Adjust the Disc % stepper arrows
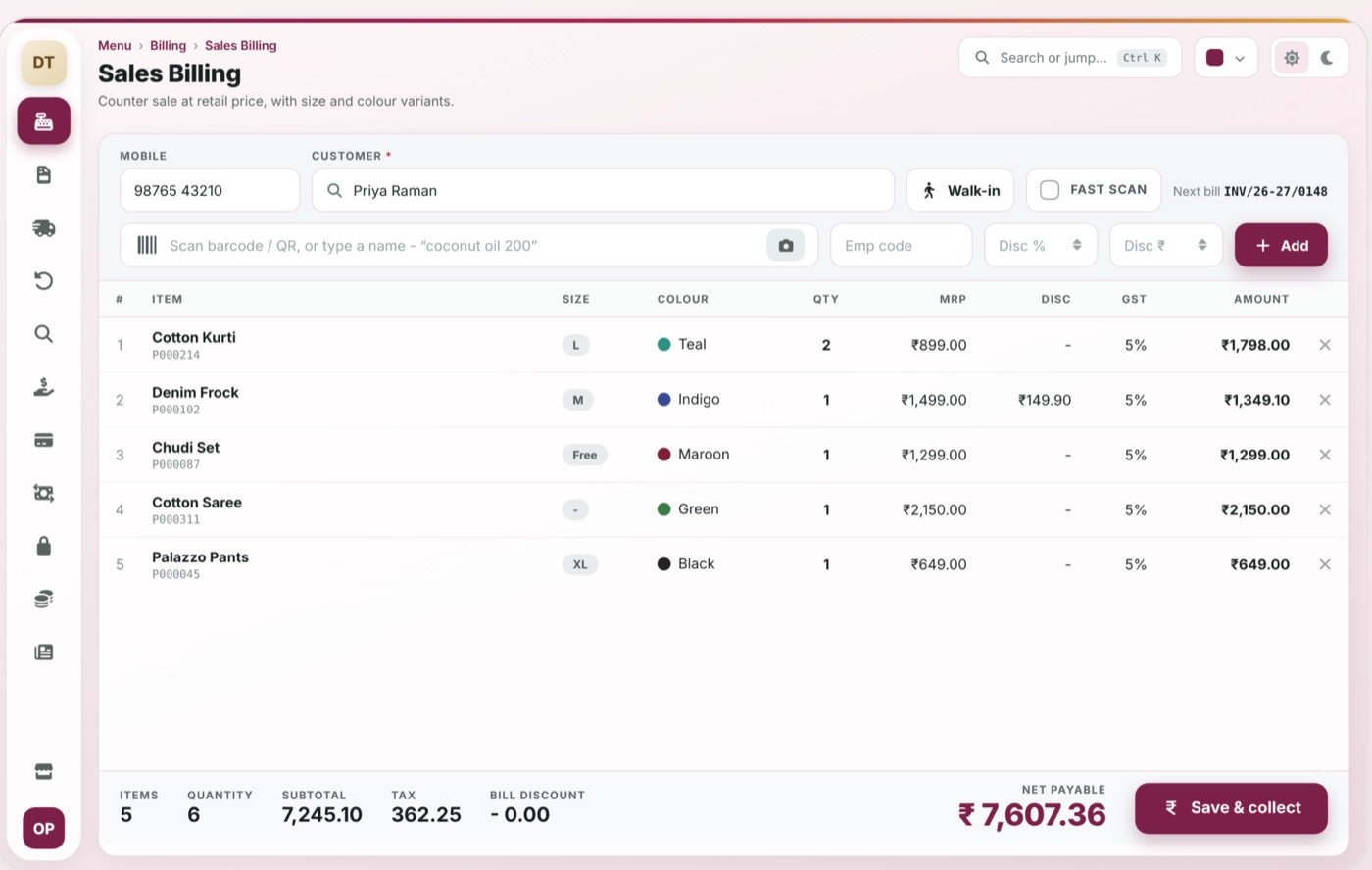 coord(1076,245)
